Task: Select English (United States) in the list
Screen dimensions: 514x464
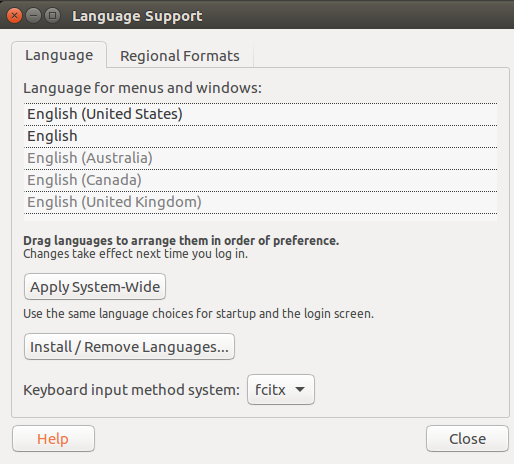Action: (x=260, y=114)
